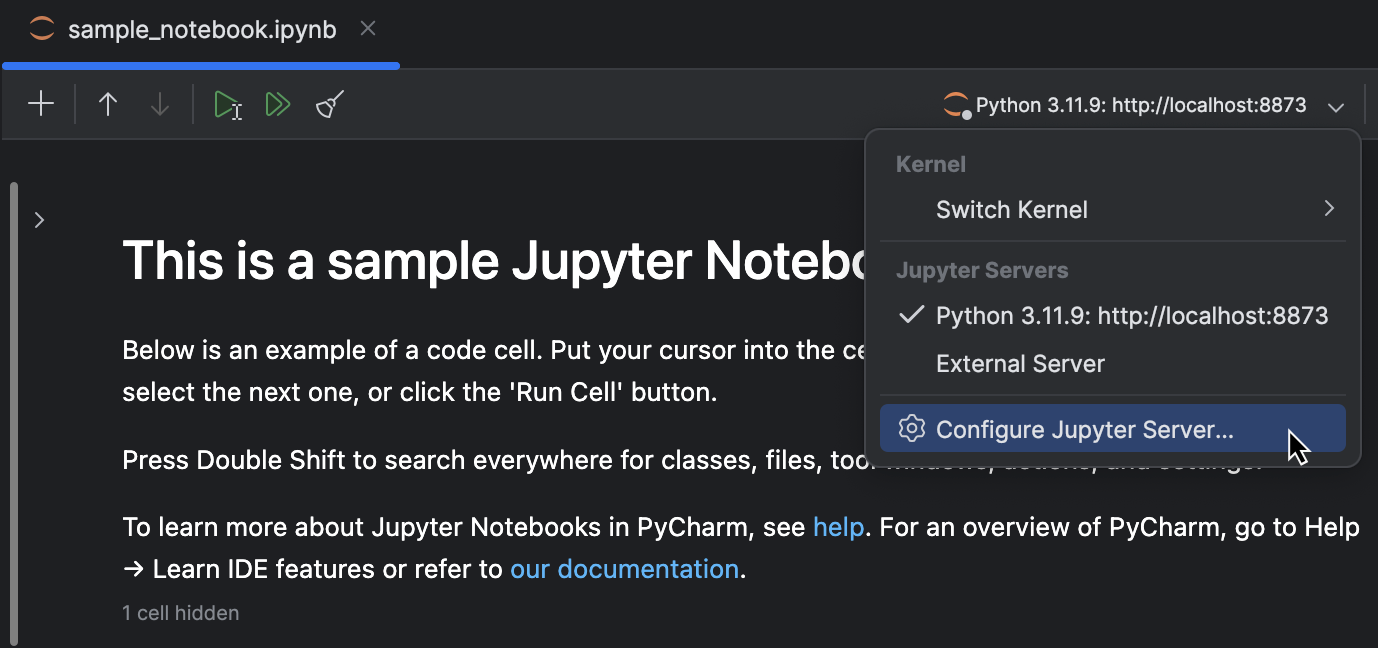Select the Move Cell Down arrow icon
1378x648 pixels.
pyautogui.click(x=160, y=103)
